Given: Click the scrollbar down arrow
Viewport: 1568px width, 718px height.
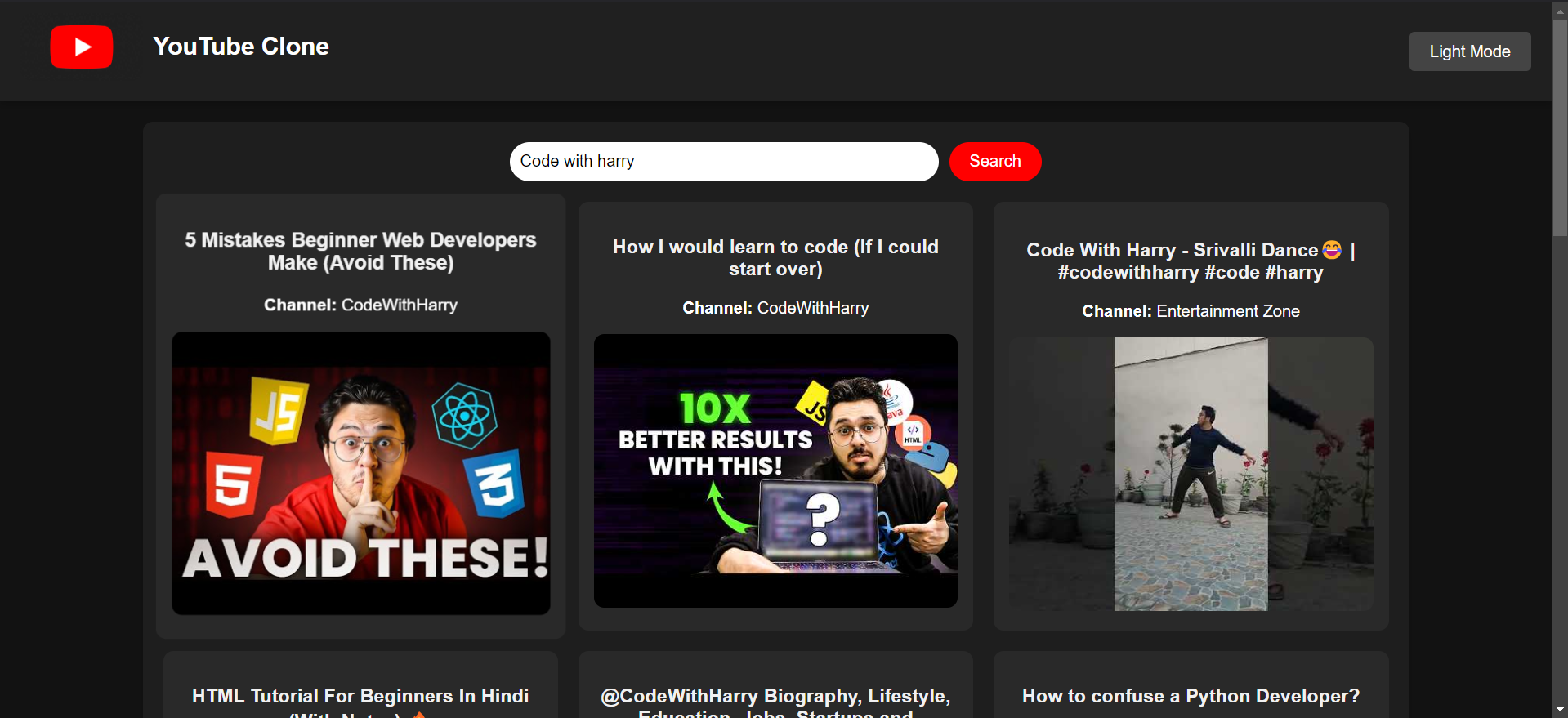Looking at the screenshot, I should pyautogui.click(x=1560, y=710).
